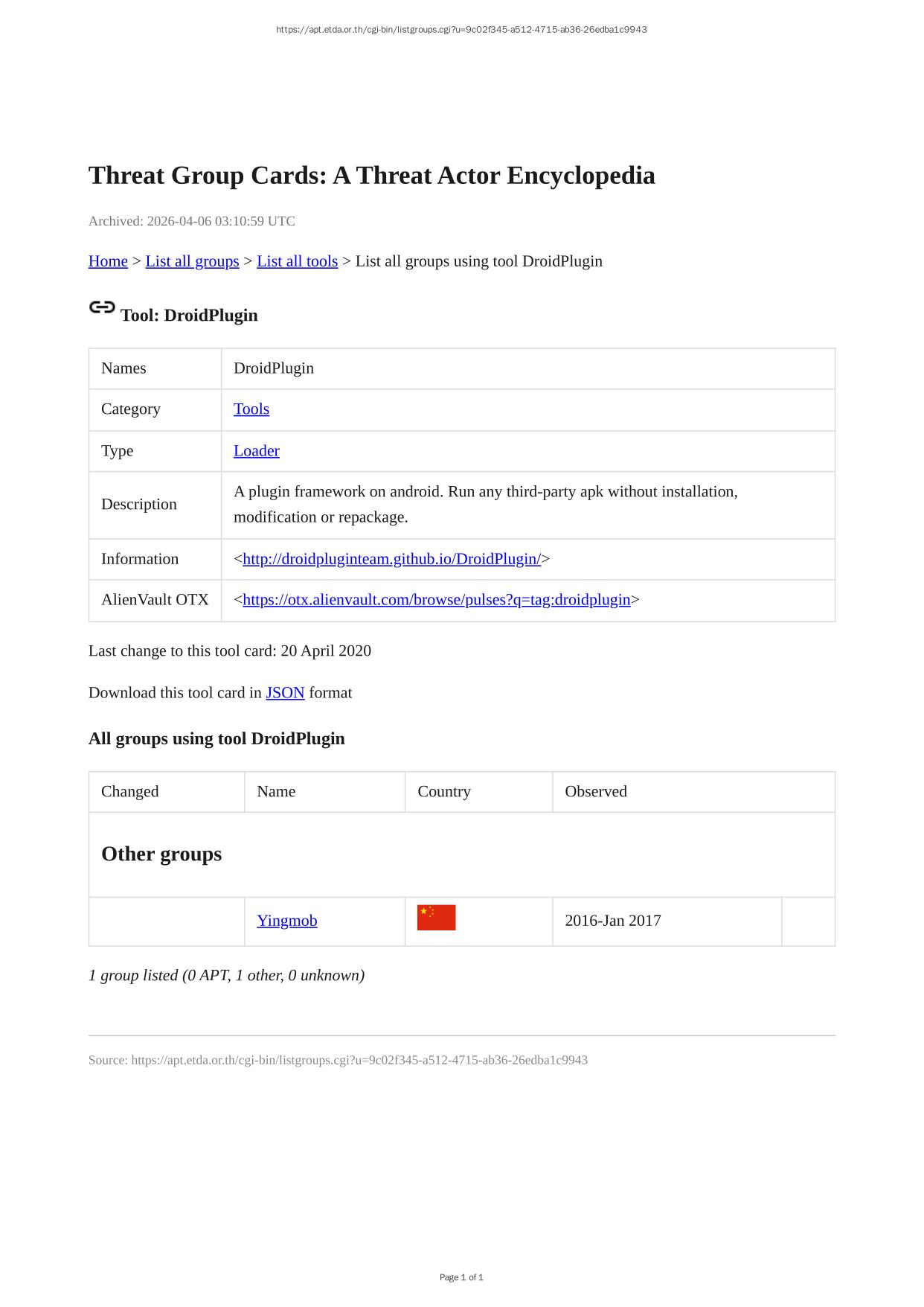Click the source URL footer text
The height and width of the screenshot is (1307, 924).
click(338, 1060)
